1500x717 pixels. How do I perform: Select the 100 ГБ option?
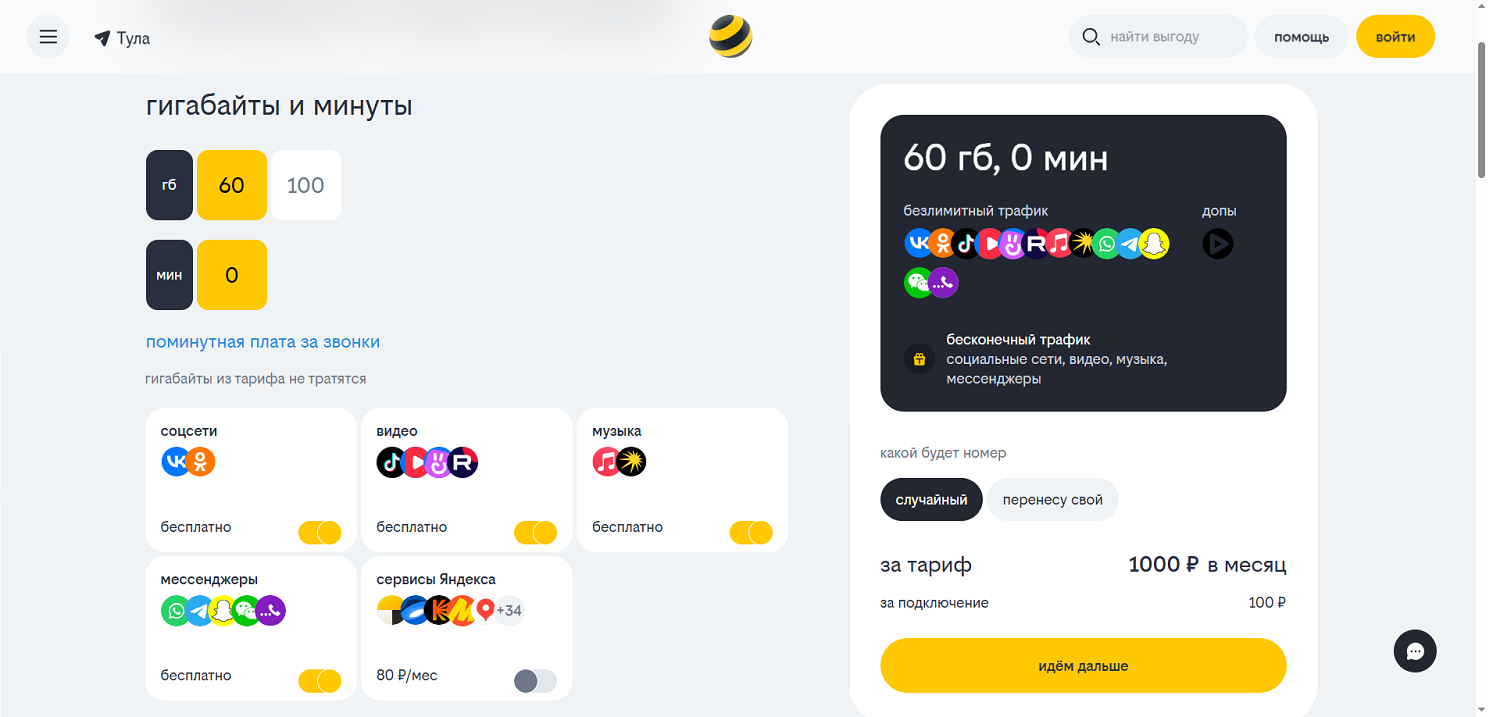pyautogui.click(x=305, y=185)
